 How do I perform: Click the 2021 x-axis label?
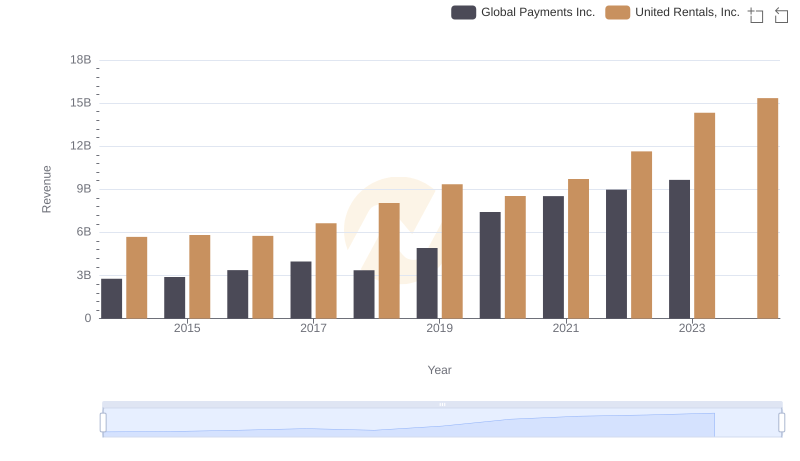point(566,328)
